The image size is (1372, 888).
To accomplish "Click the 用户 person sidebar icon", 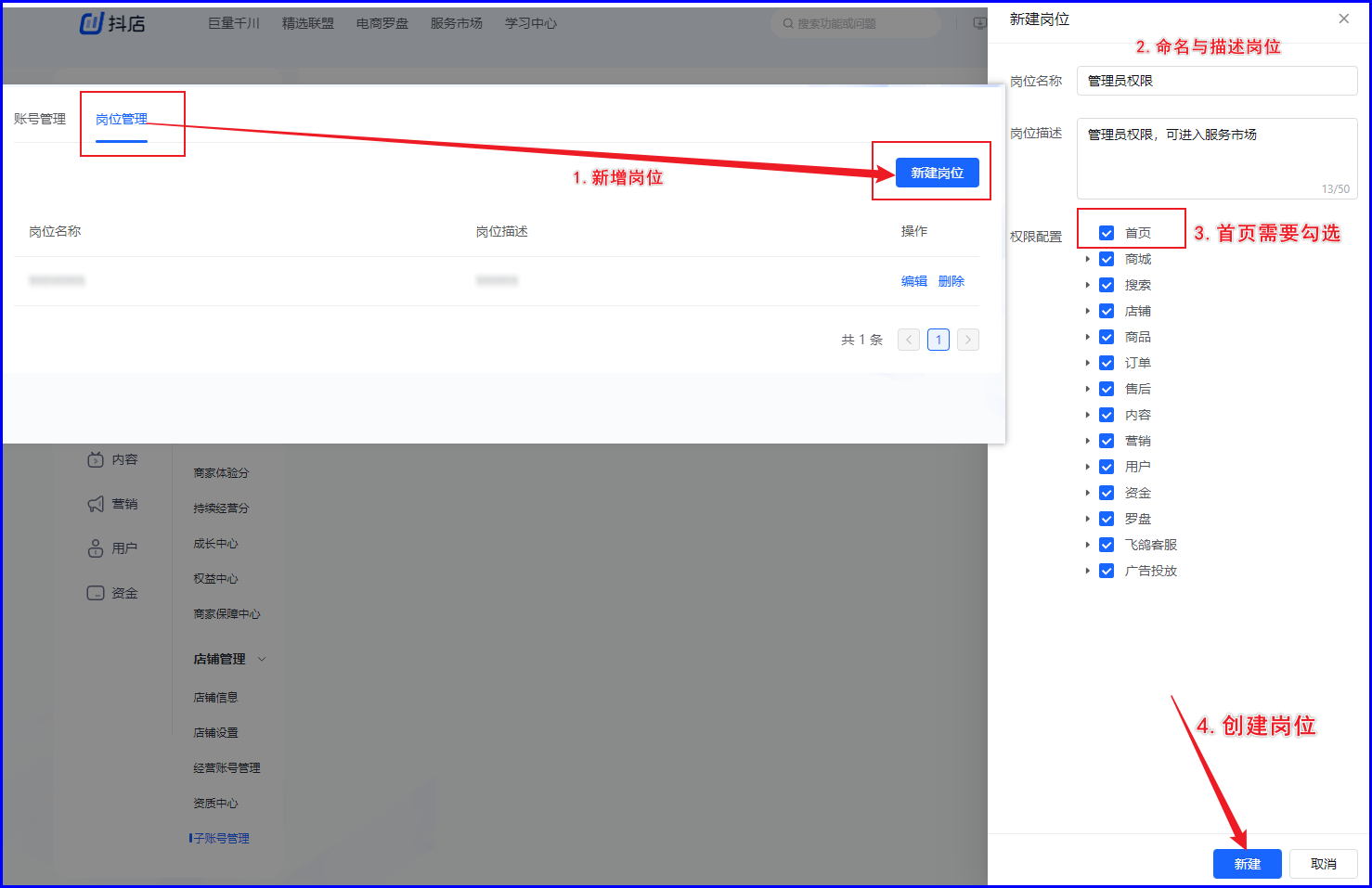I will [96, 548].
